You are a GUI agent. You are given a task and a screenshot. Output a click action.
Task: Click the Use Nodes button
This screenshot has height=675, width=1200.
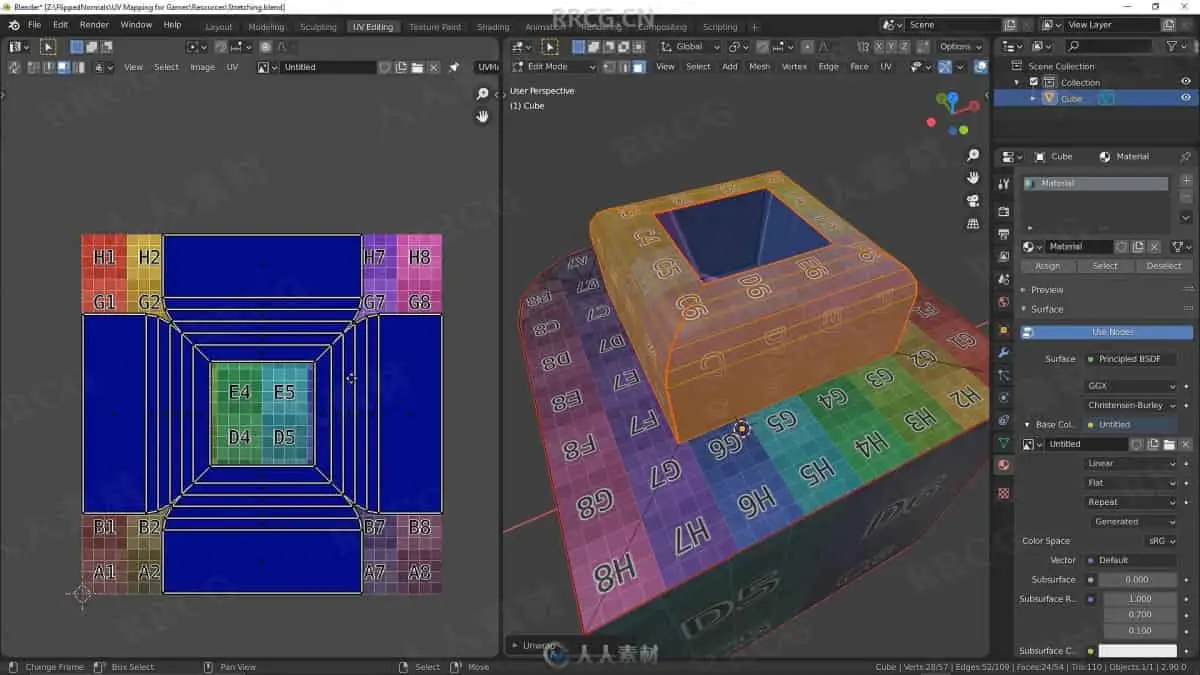point(1107,332)
